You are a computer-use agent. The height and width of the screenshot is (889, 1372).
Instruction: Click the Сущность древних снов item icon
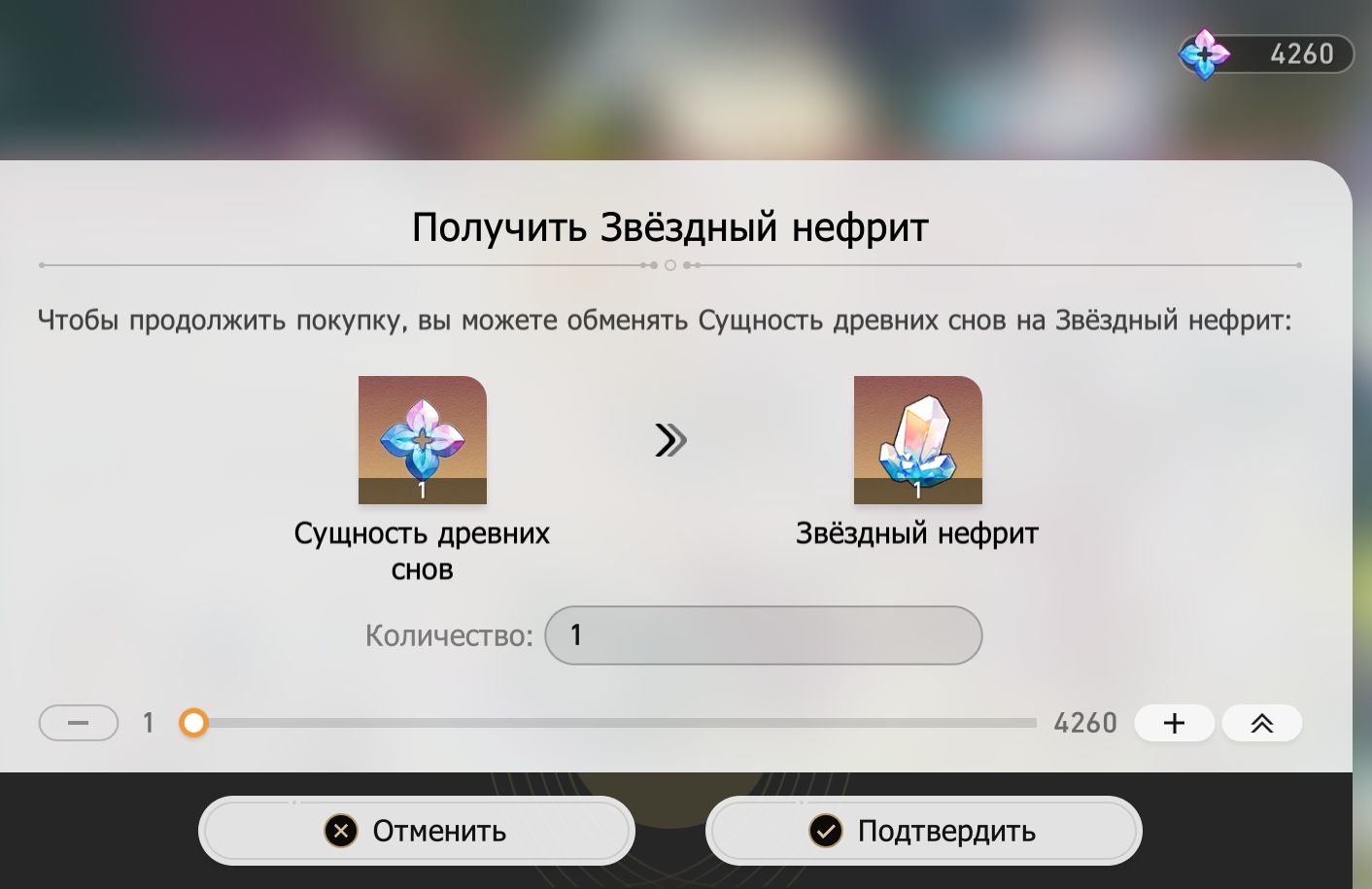pos(423,440)
